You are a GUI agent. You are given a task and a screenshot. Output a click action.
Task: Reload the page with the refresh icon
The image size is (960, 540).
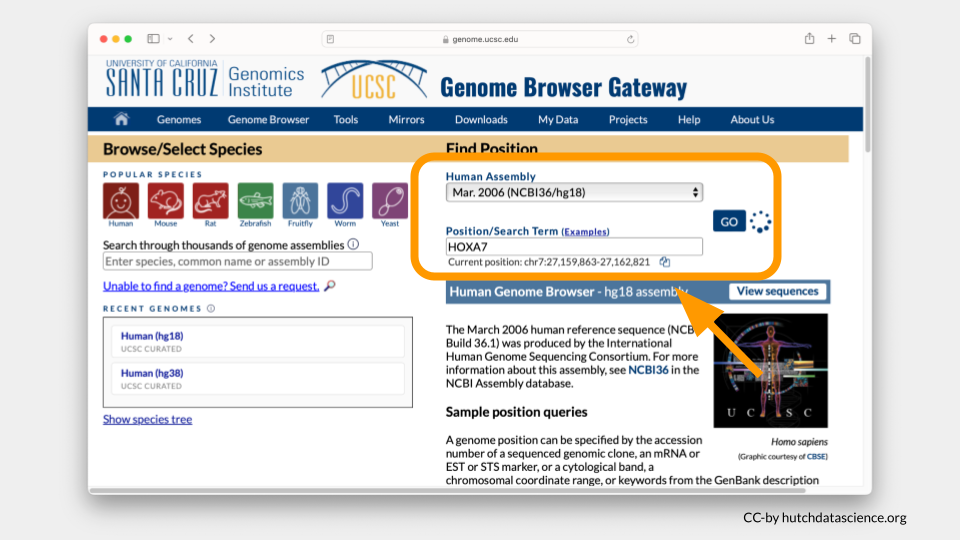(630, 39)
